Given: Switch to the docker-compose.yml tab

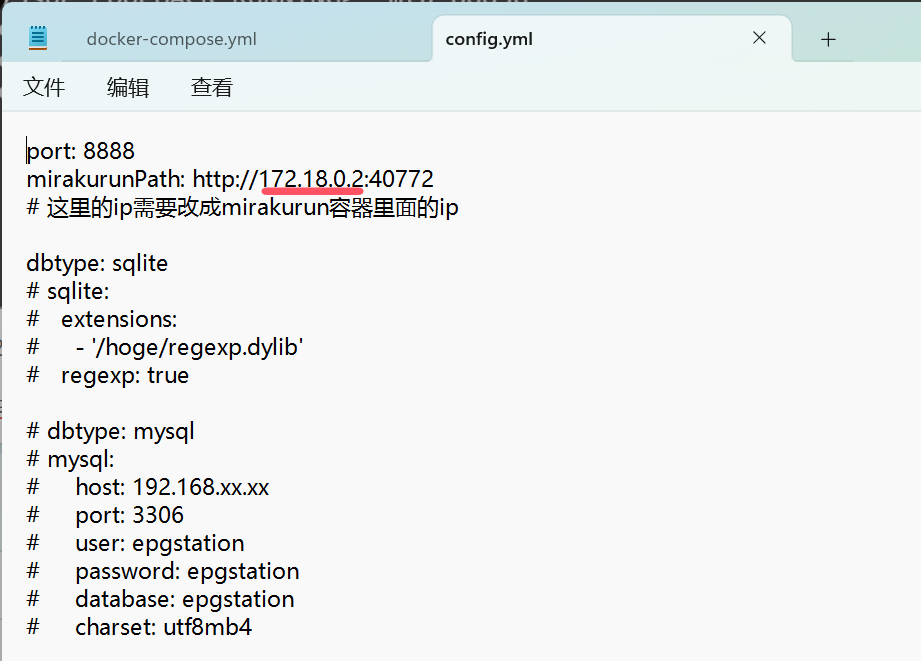Looking at the screenshot, I should point(172,39).
